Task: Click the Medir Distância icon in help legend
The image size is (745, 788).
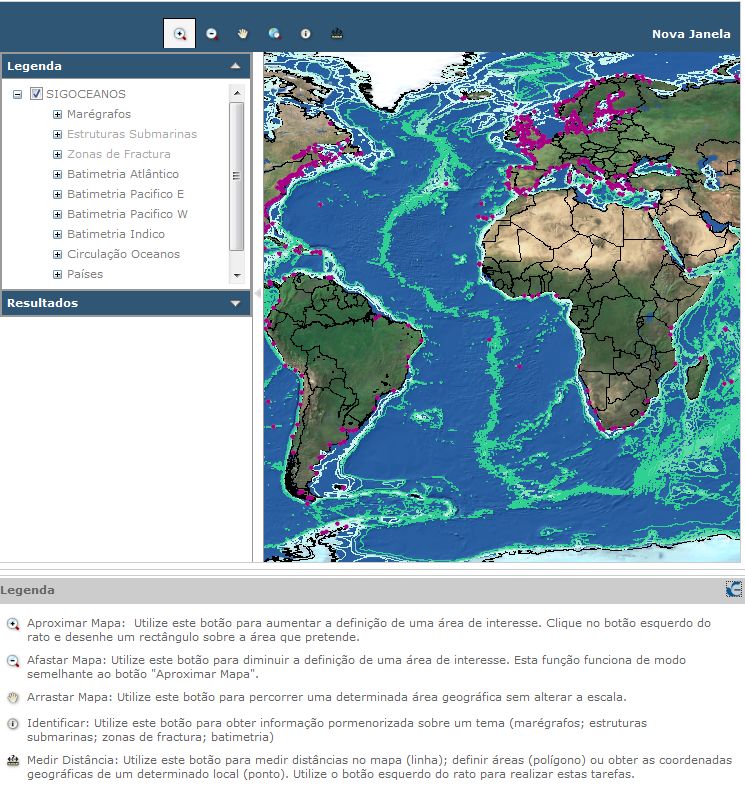Action: (x=13, y=760)
